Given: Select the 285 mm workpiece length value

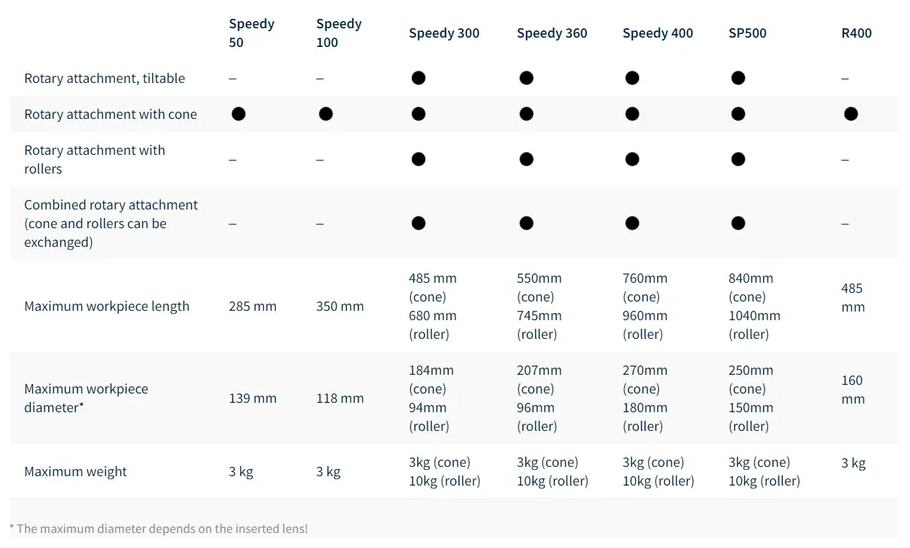Looking at the screenshot, I should click(x=253, y=306).
